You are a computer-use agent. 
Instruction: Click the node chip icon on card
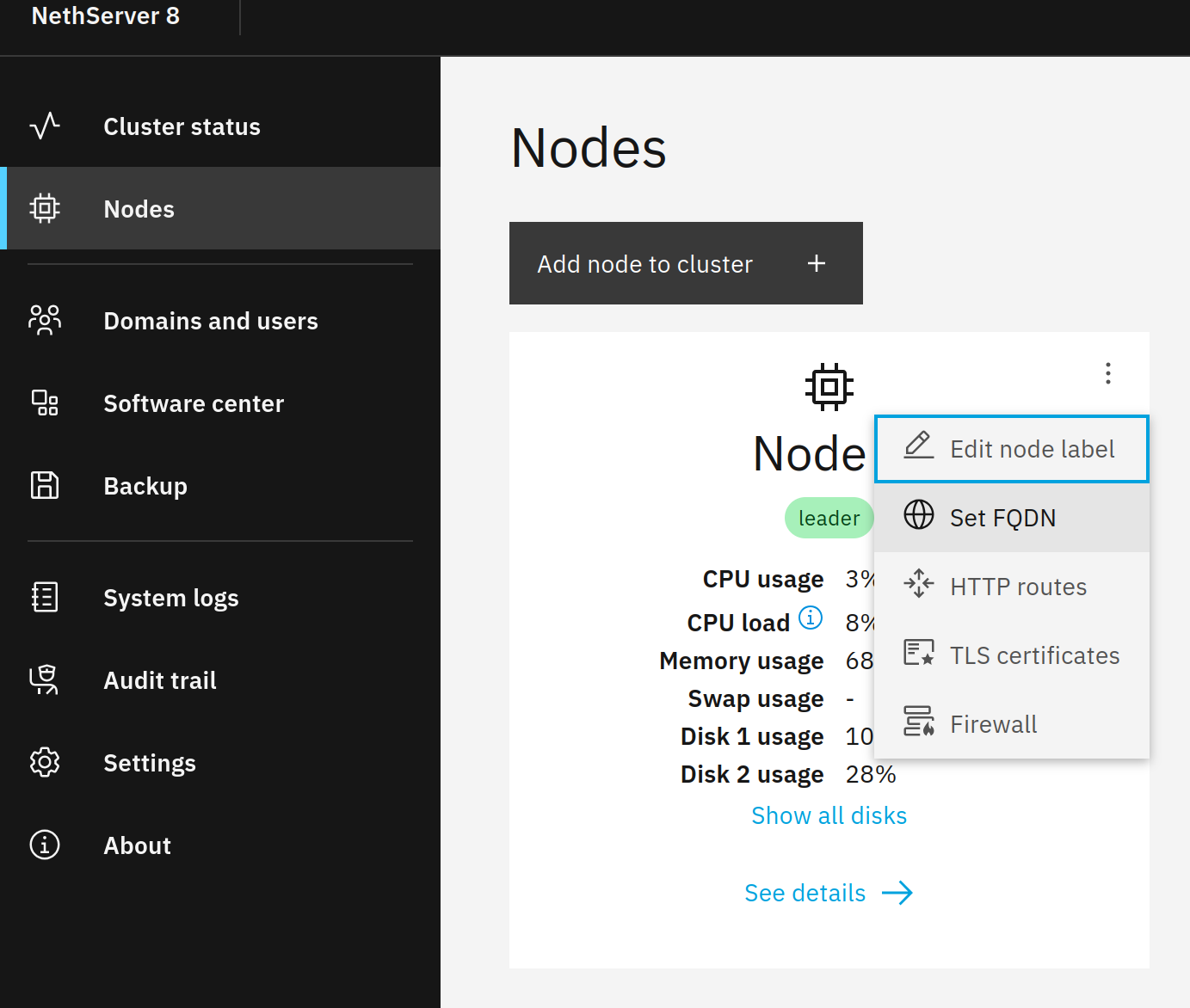tap(829, 386)
